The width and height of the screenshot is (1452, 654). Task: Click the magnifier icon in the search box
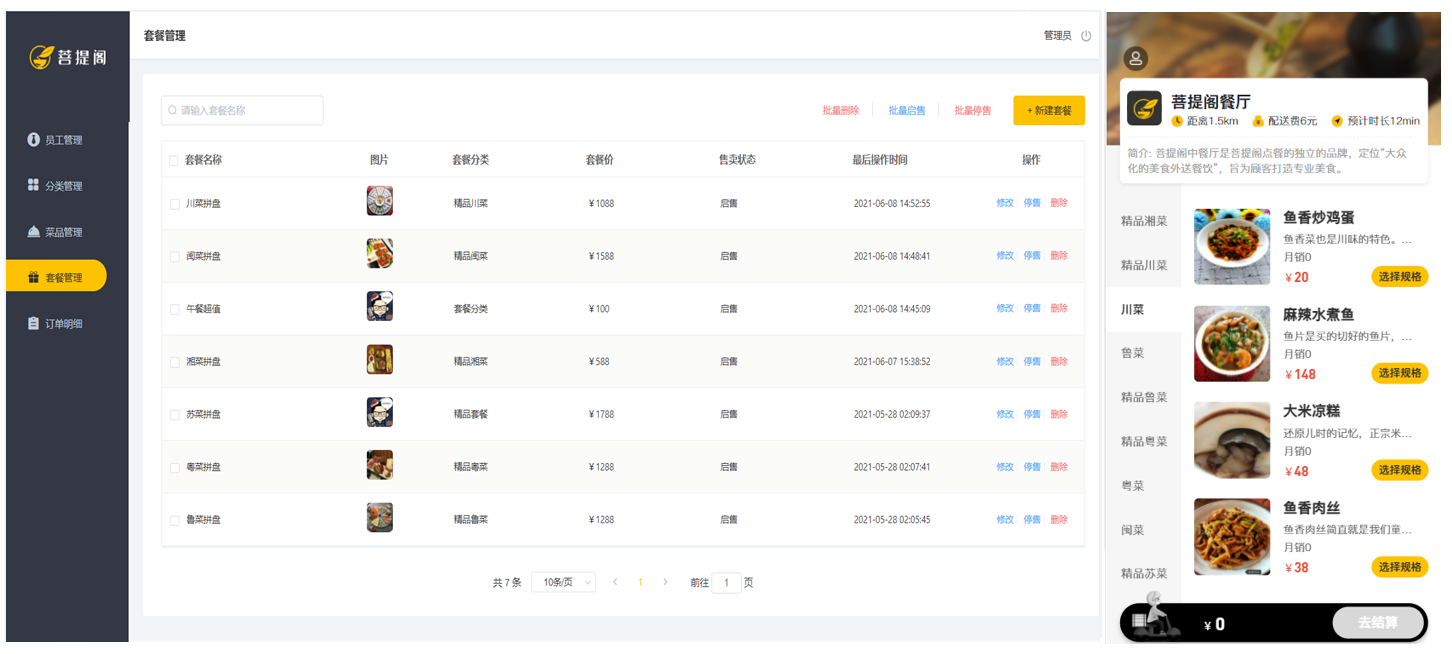click(172, 110)
